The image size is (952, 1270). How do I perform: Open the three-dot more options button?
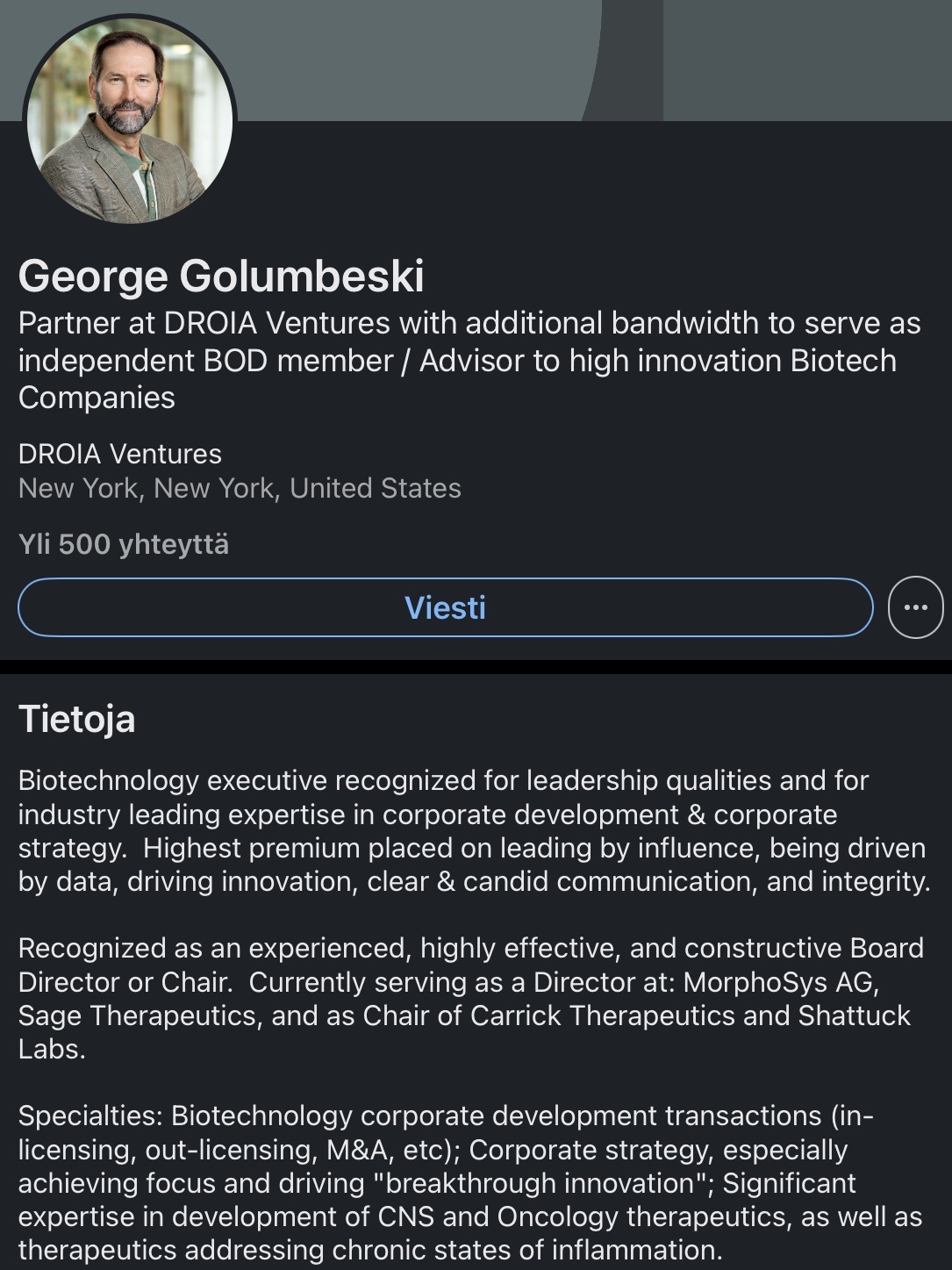click(x=915, y=607)
